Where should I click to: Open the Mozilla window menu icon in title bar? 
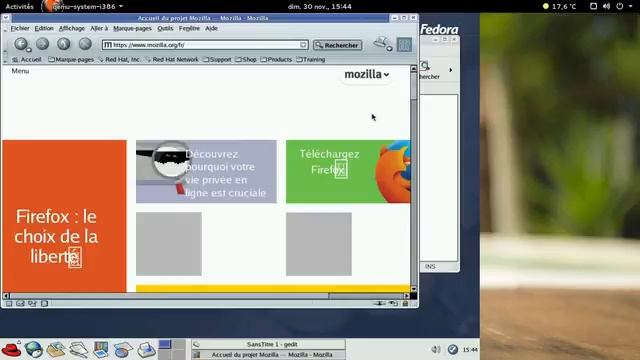(6, 18)
